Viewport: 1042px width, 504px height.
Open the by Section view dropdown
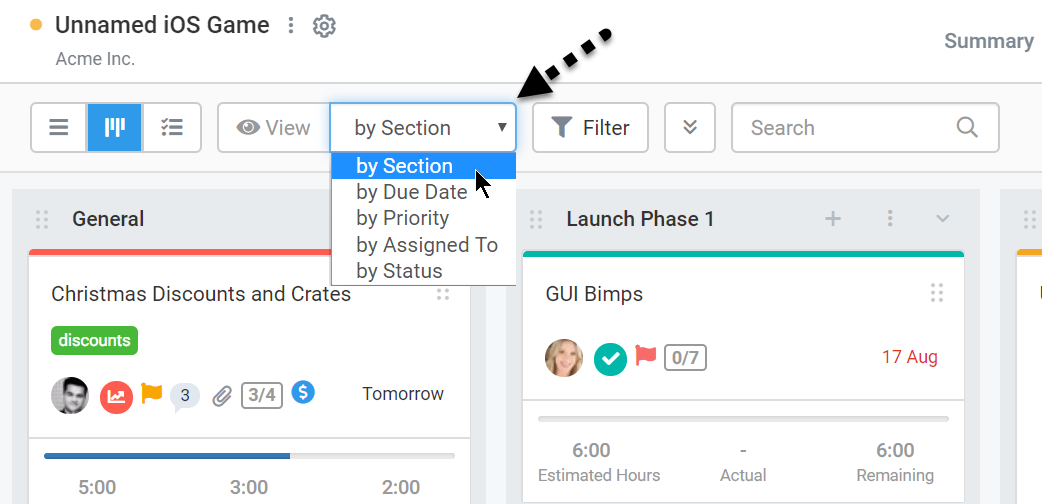[x=423, y=128]
